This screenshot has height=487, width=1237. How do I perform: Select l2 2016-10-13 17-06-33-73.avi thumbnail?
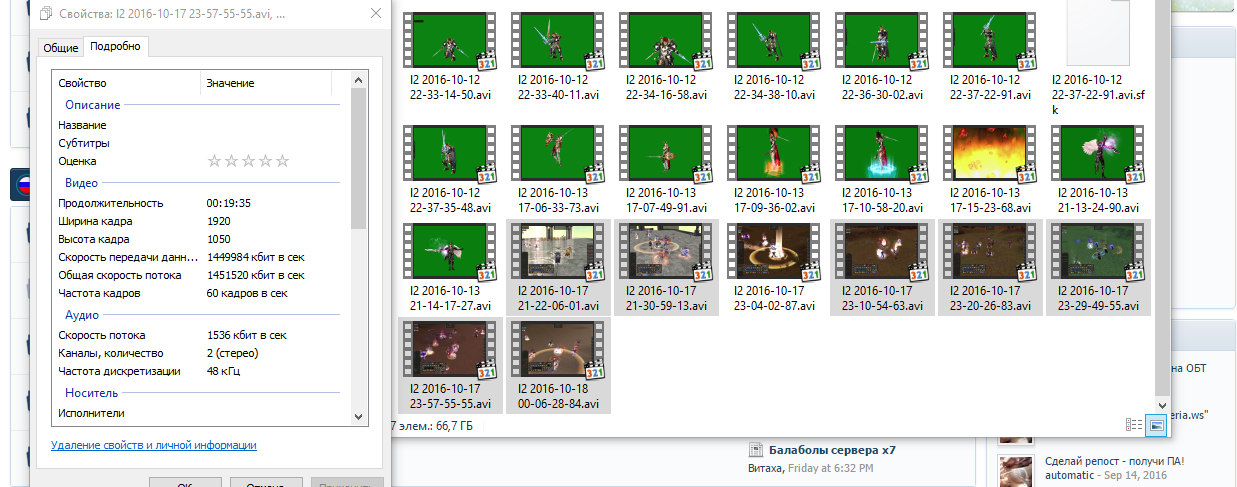click(557, 153)
